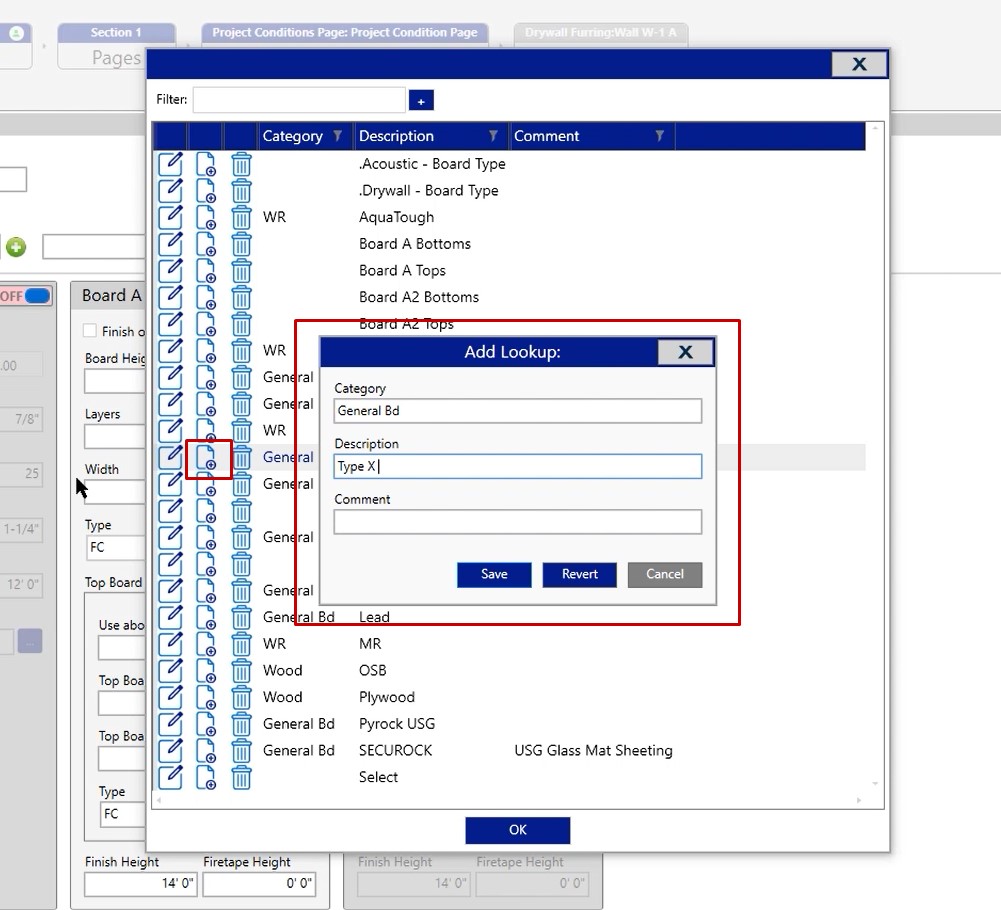Open the Section 1 Pages tab
This screenshot has height=910, width=1001.
pos(116,47)
